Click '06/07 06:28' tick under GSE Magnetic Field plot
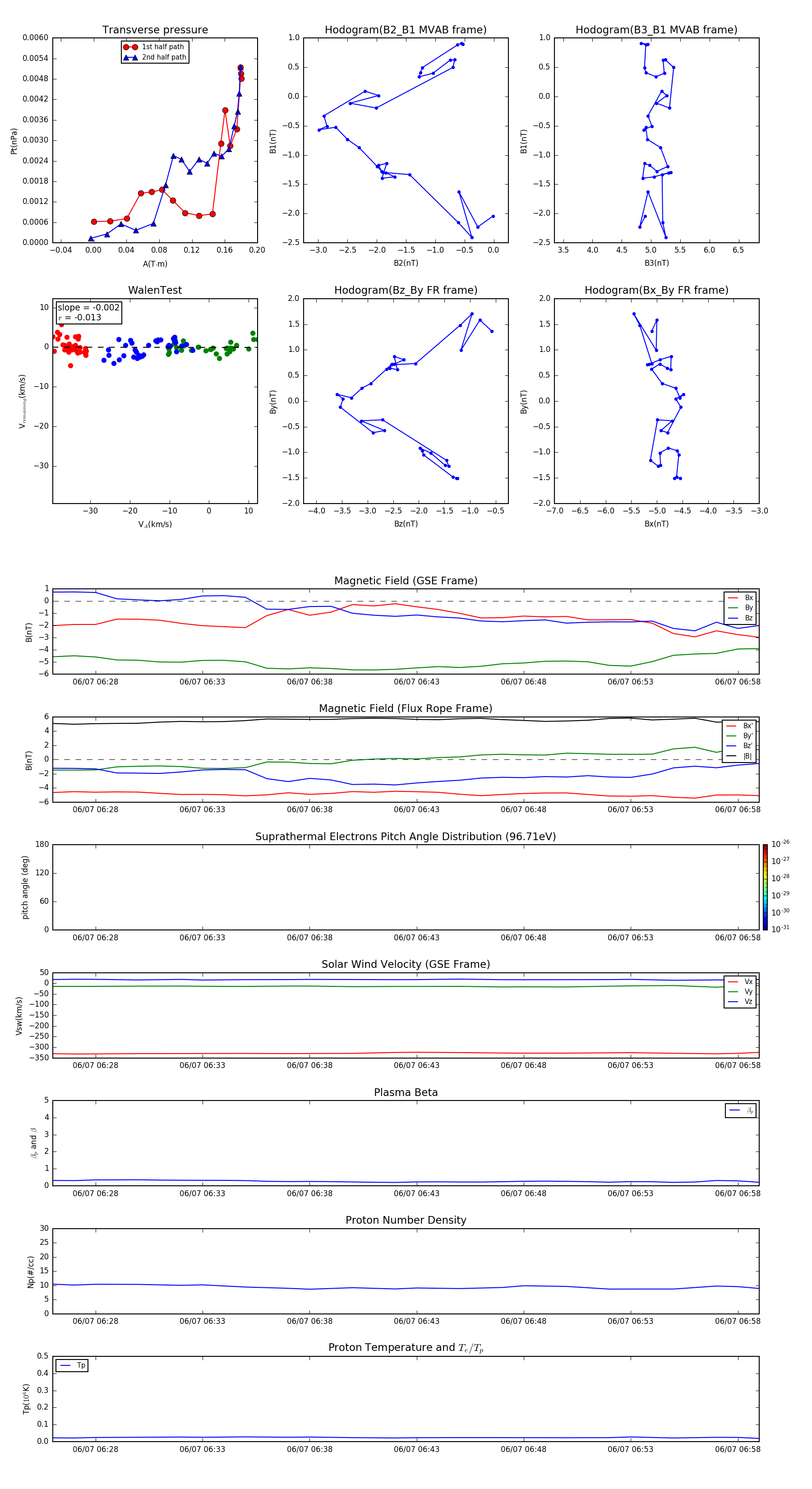This screenshot has height=1489, width=812. click(x=95, y=681)
